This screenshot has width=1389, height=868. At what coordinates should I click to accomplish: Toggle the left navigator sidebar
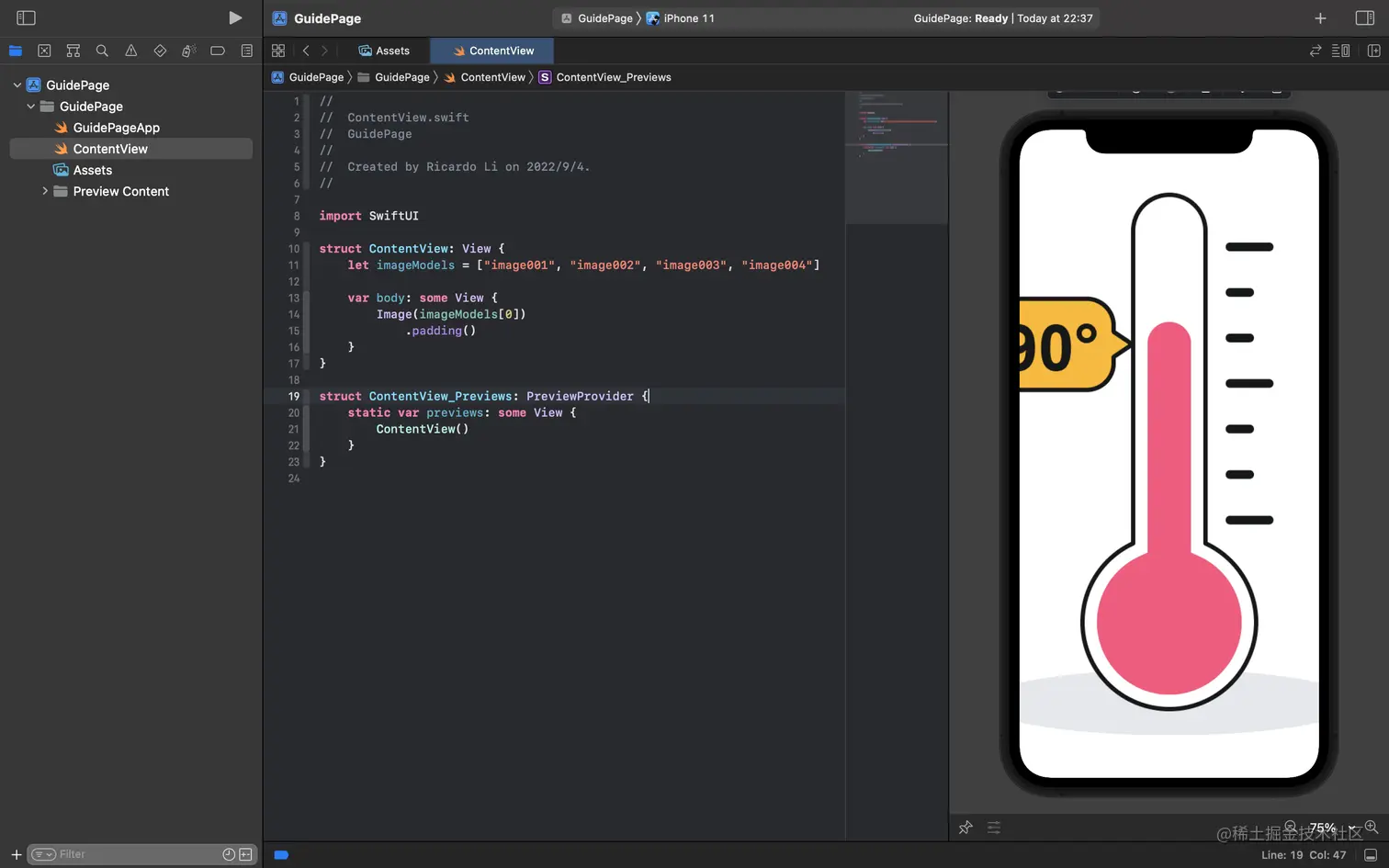coord(26,17)
